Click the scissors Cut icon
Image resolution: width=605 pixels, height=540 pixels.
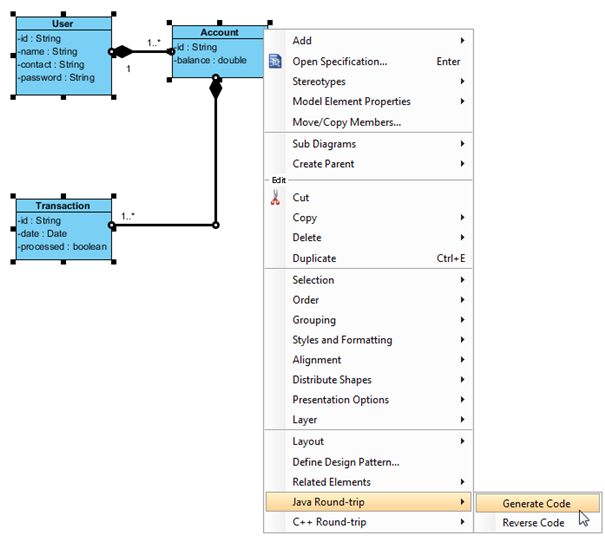click(x=275, y=197)
